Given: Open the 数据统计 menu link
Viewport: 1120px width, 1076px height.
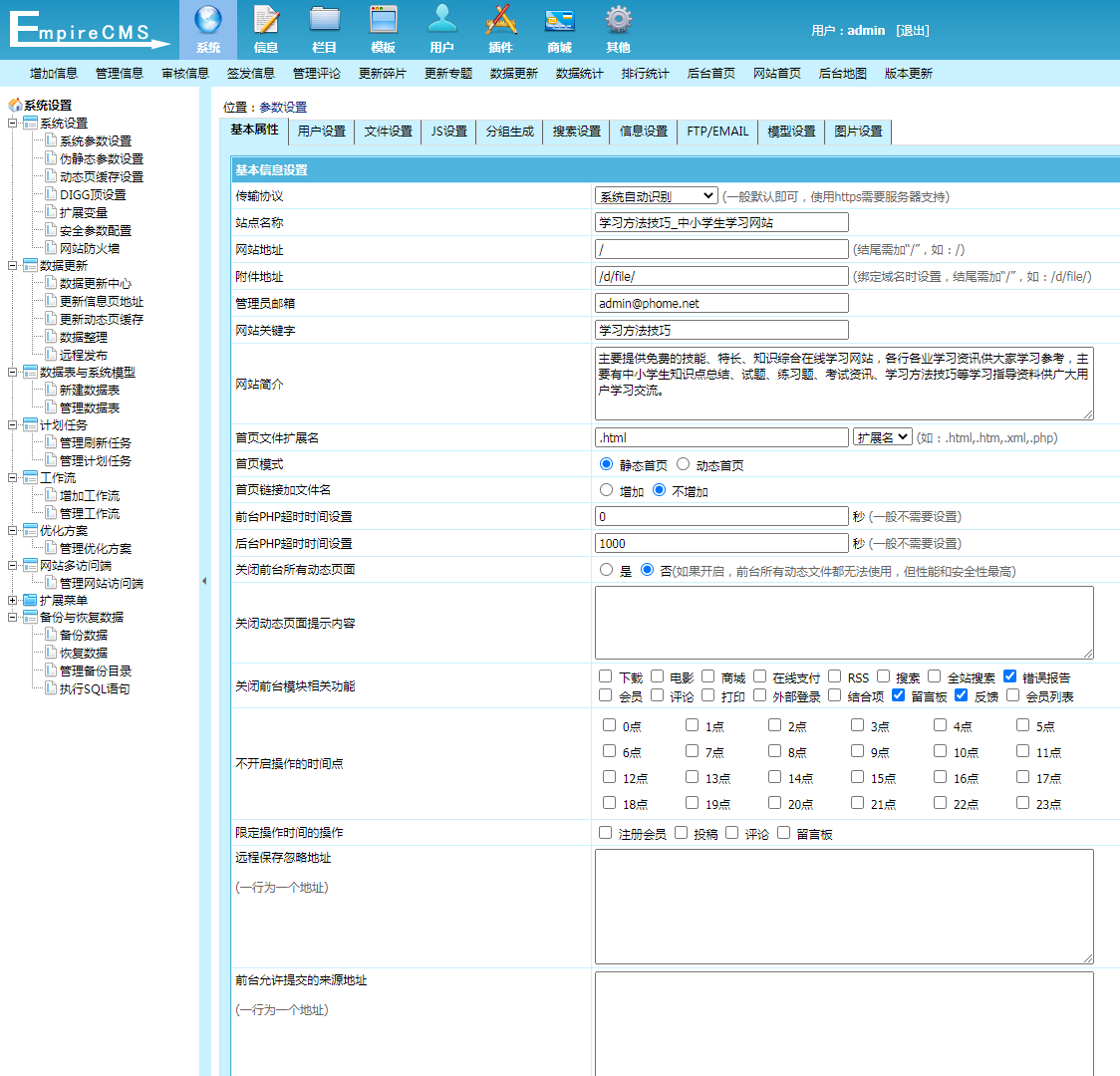Looking at the screenshot, I should click(579, 73).
